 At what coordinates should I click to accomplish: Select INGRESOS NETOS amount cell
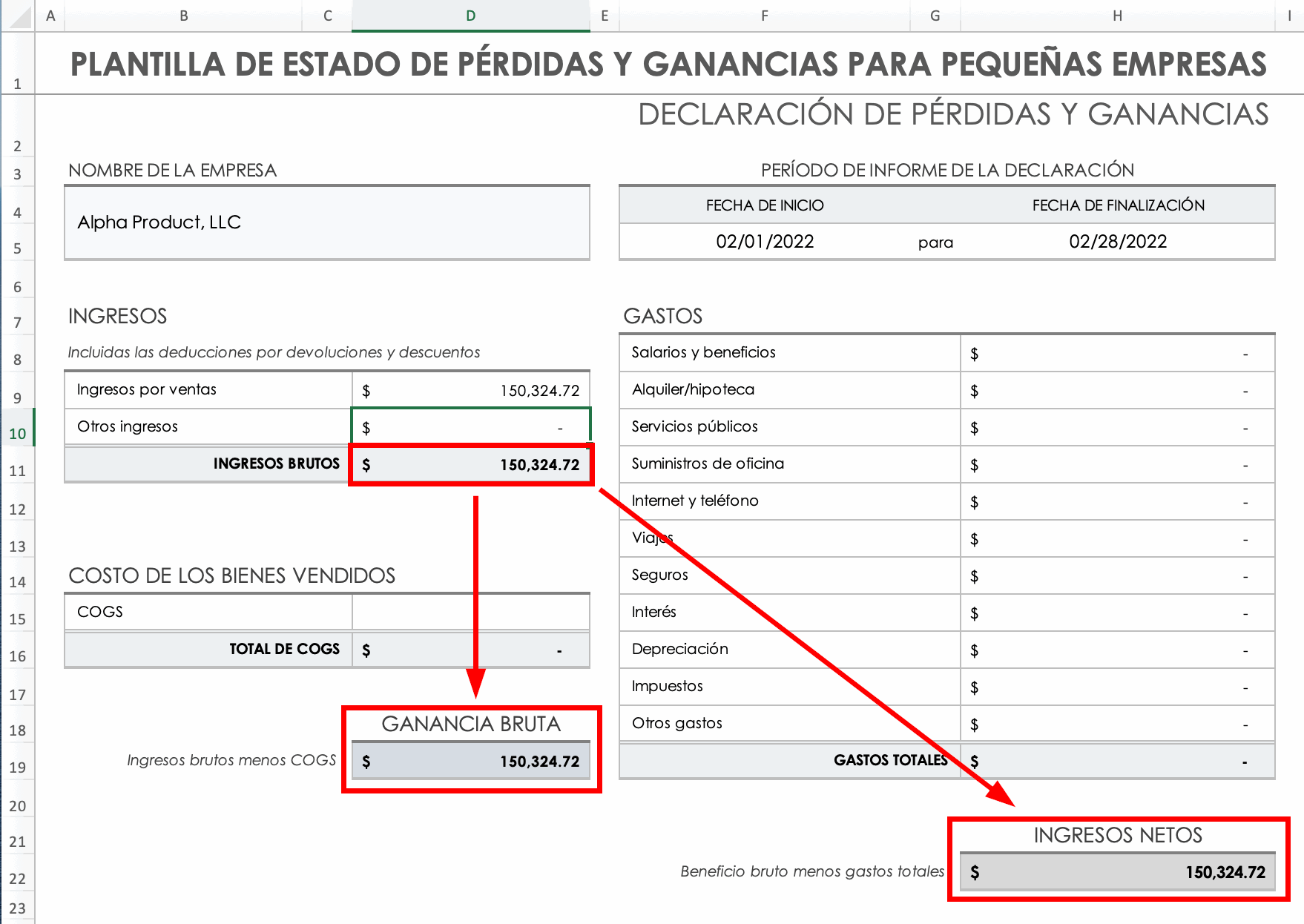click(1118, 872)
